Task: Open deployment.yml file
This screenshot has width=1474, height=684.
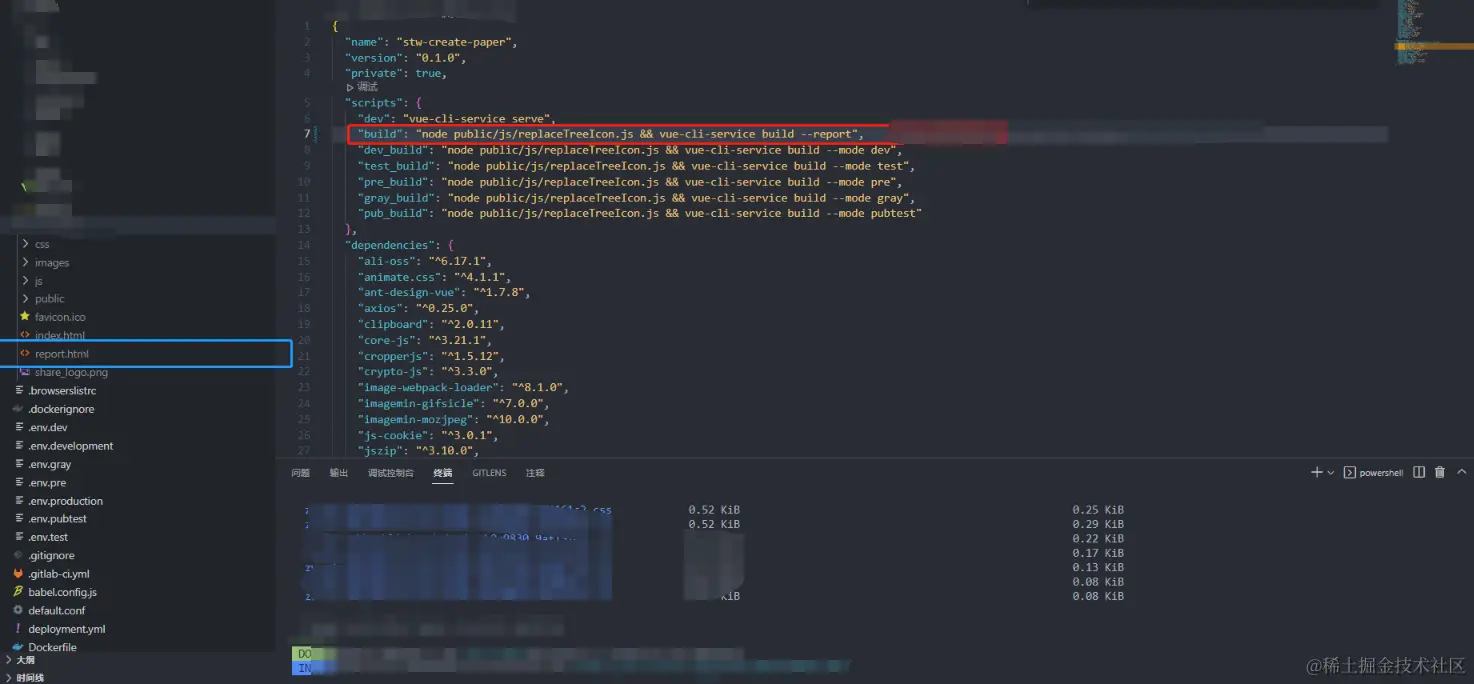Action: pyautogui.click(x=66, y=629)
